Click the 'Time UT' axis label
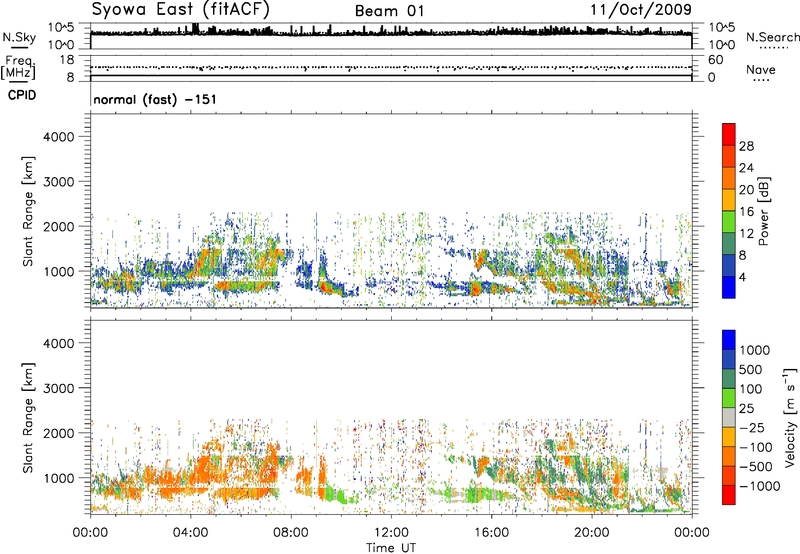The height and width of the screenshot is (554, 800). 391,548
